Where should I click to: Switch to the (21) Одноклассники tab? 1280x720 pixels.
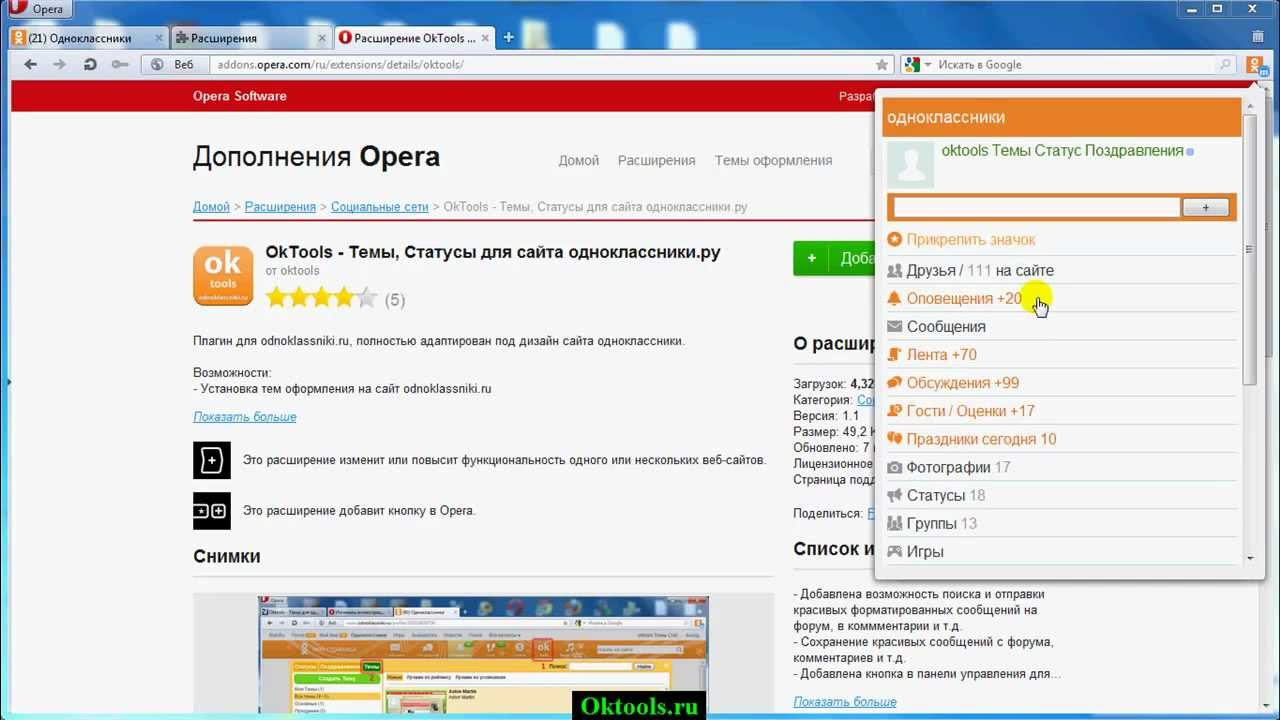coord(87,38)
